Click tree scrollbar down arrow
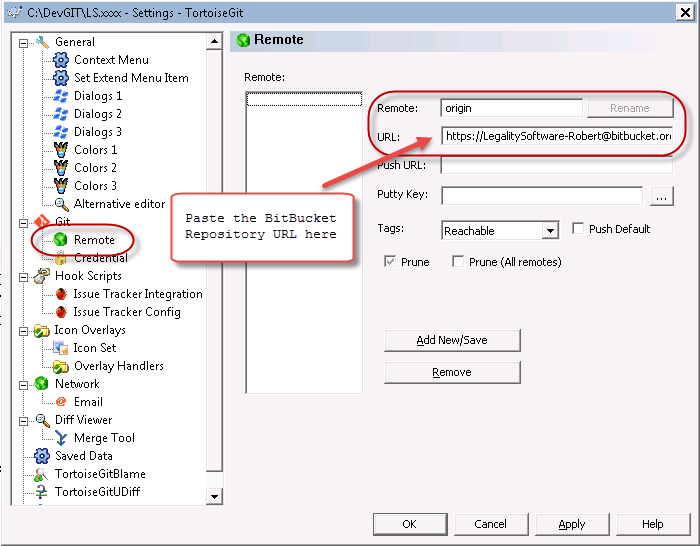Image resolution: width=700 pixels, height=546 pixels. pos(214,496)
